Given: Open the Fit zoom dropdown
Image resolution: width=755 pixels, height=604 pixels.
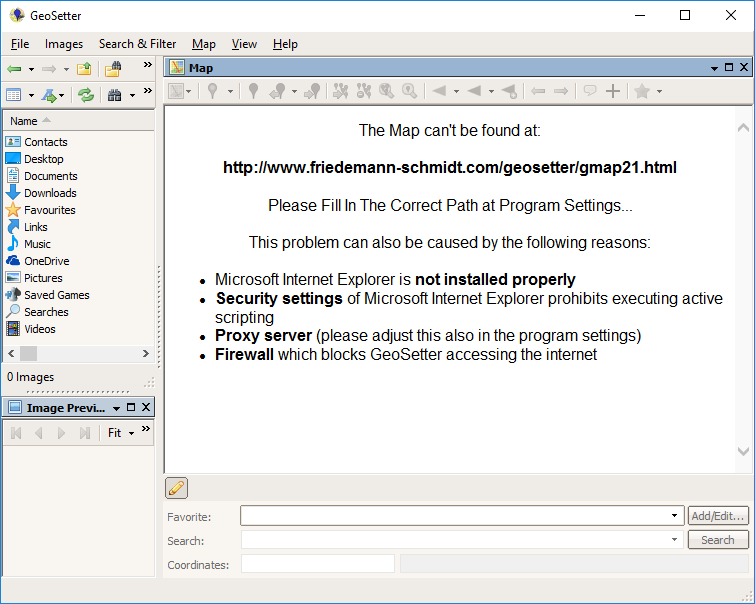Looking at the screenshot, I should (131, 433).
